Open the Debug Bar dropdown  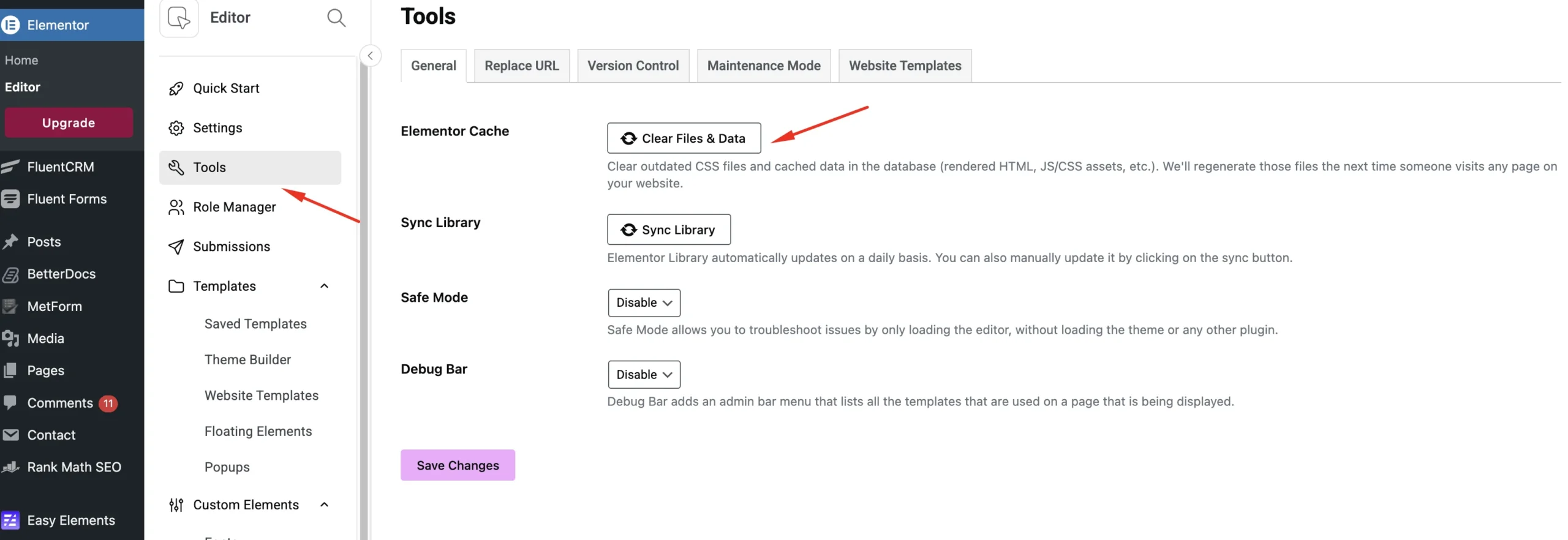(643, 375)
